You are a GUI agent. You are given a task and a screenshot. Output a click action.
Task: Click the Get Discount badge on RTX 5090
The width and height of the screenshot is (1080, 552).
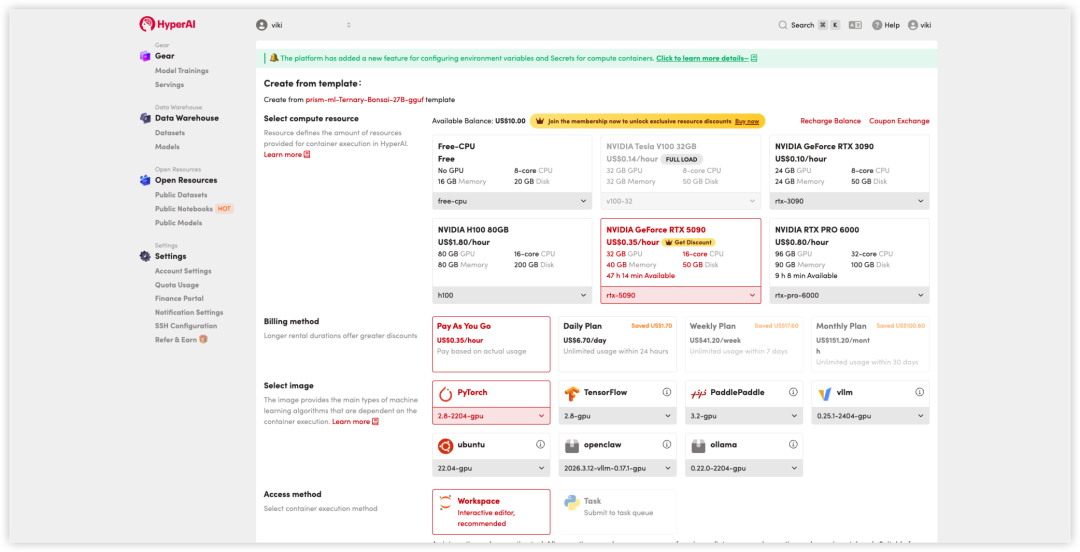coord(689,243)
